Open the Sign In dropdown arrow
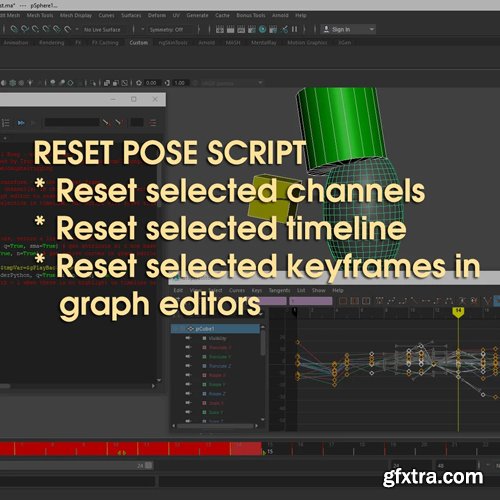The image size is (500, 500). pos(372,30)
